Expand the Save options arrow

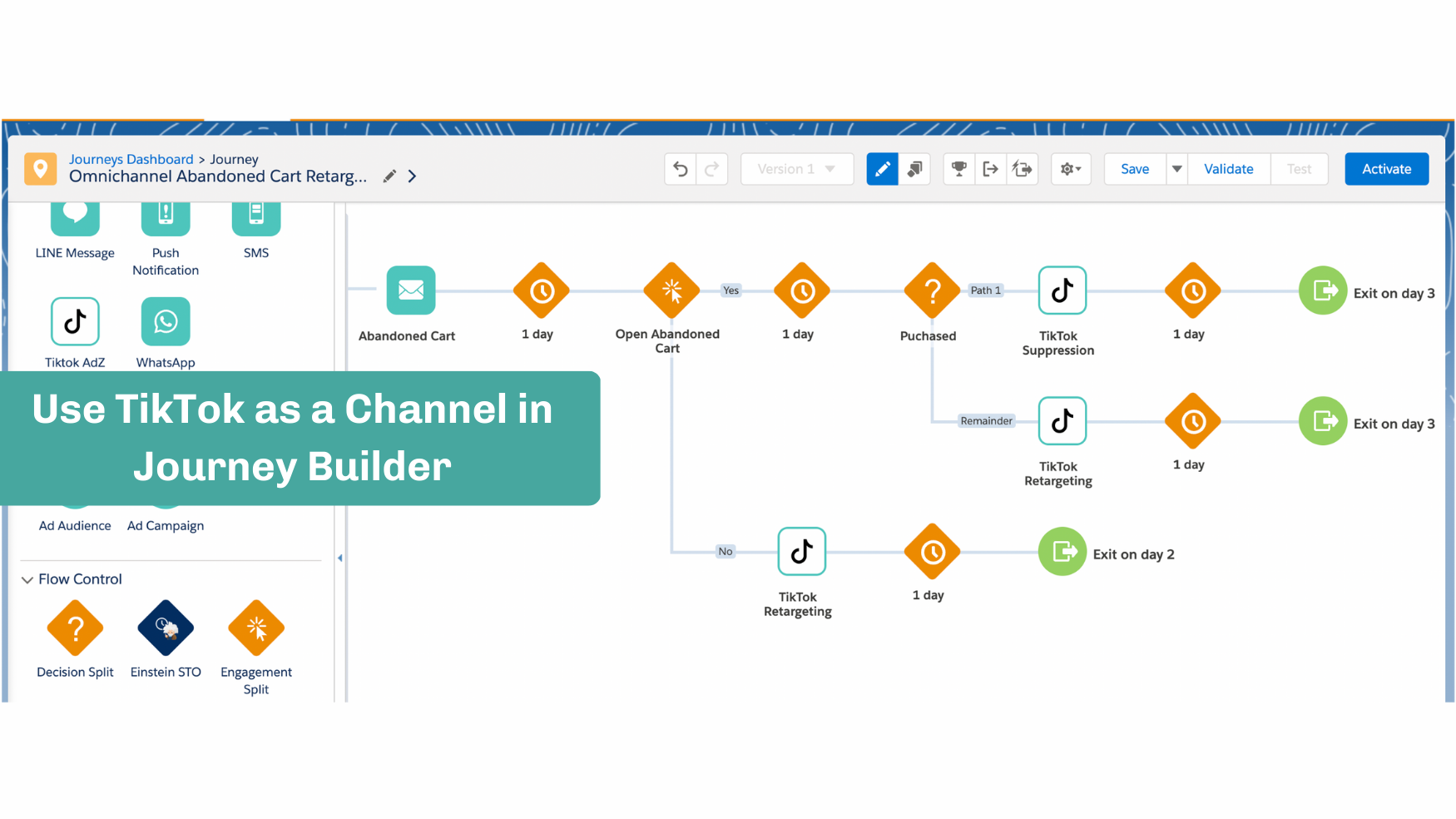1176,169
